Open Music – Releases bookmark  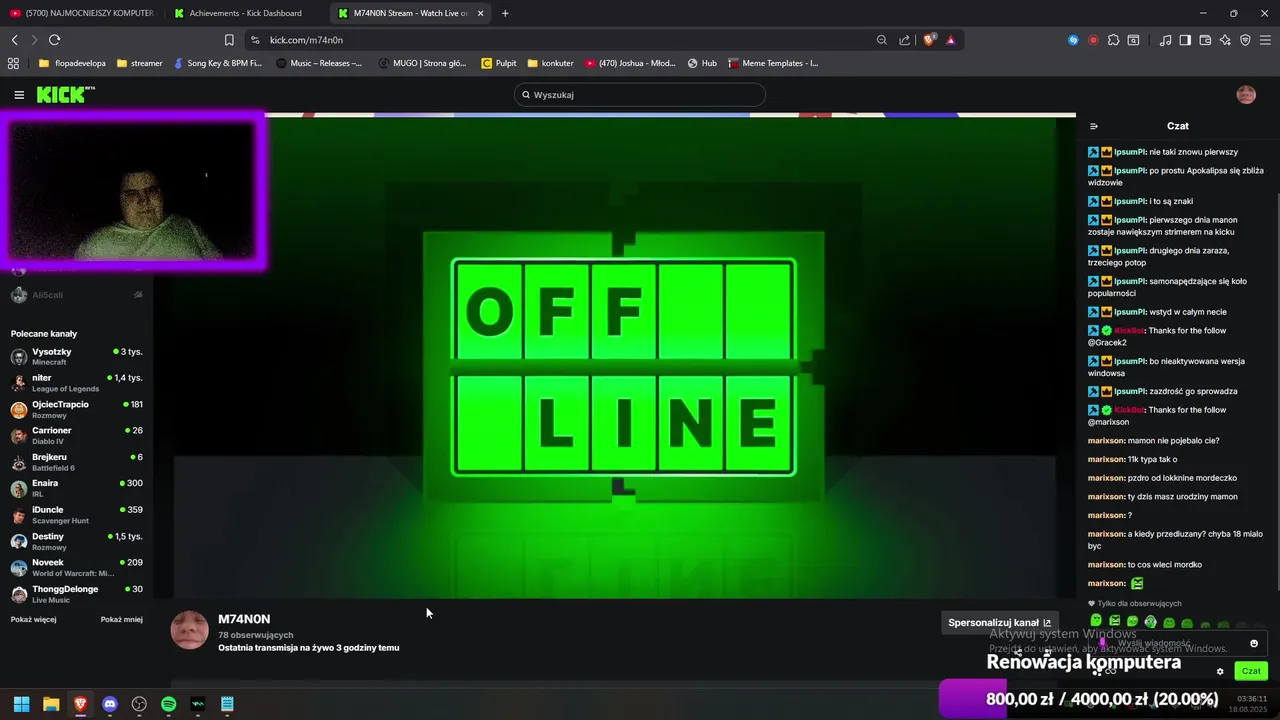[319, 63]
